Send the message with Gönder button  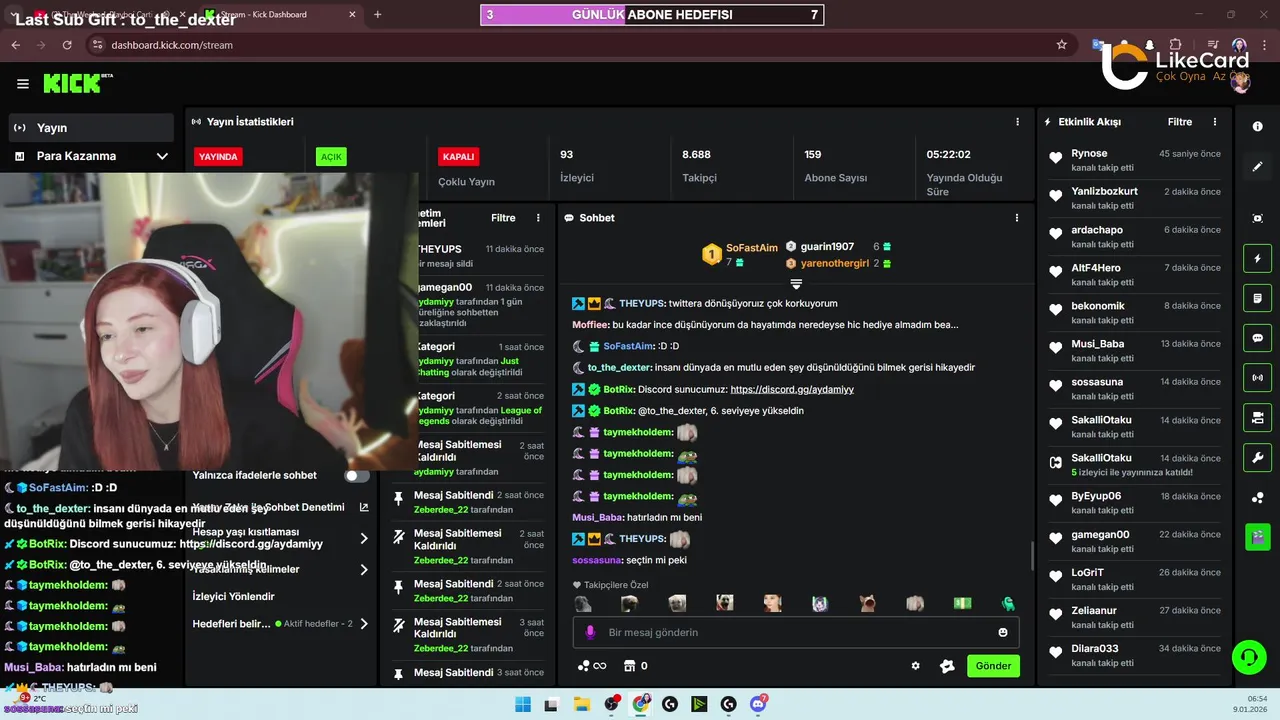(993, 666)
